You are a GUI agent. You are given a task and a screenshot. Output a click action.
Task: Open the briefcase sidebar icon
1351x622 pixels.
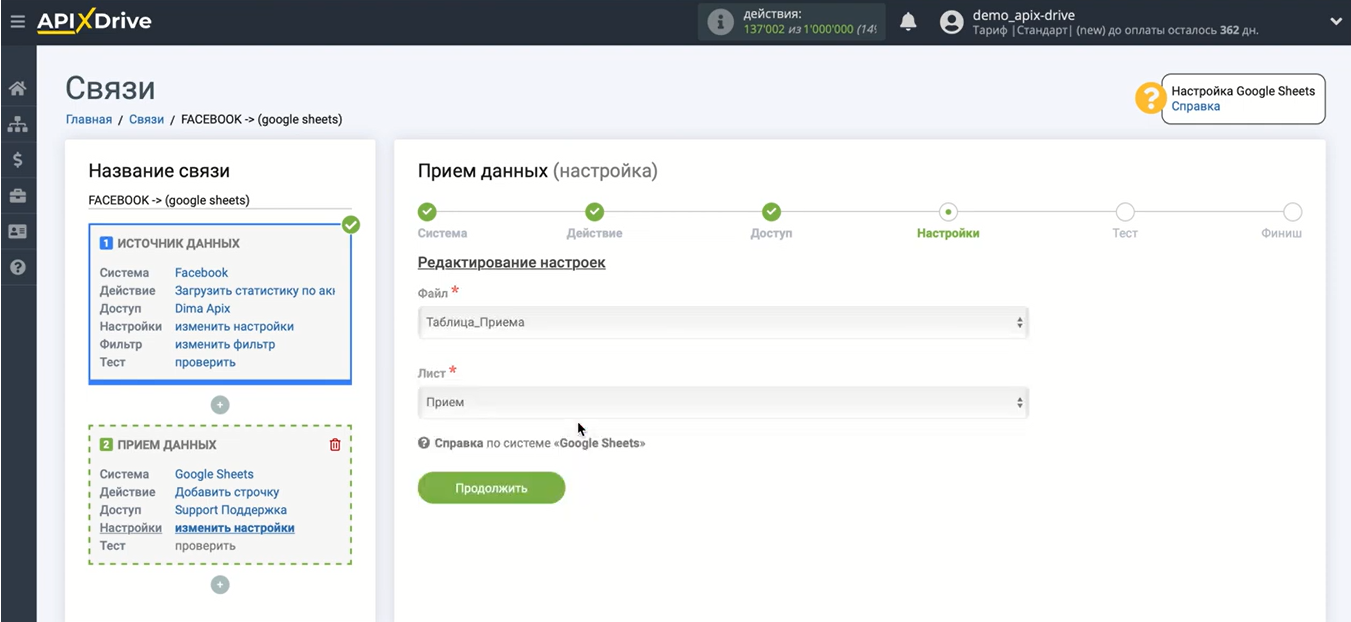(17, 196)
